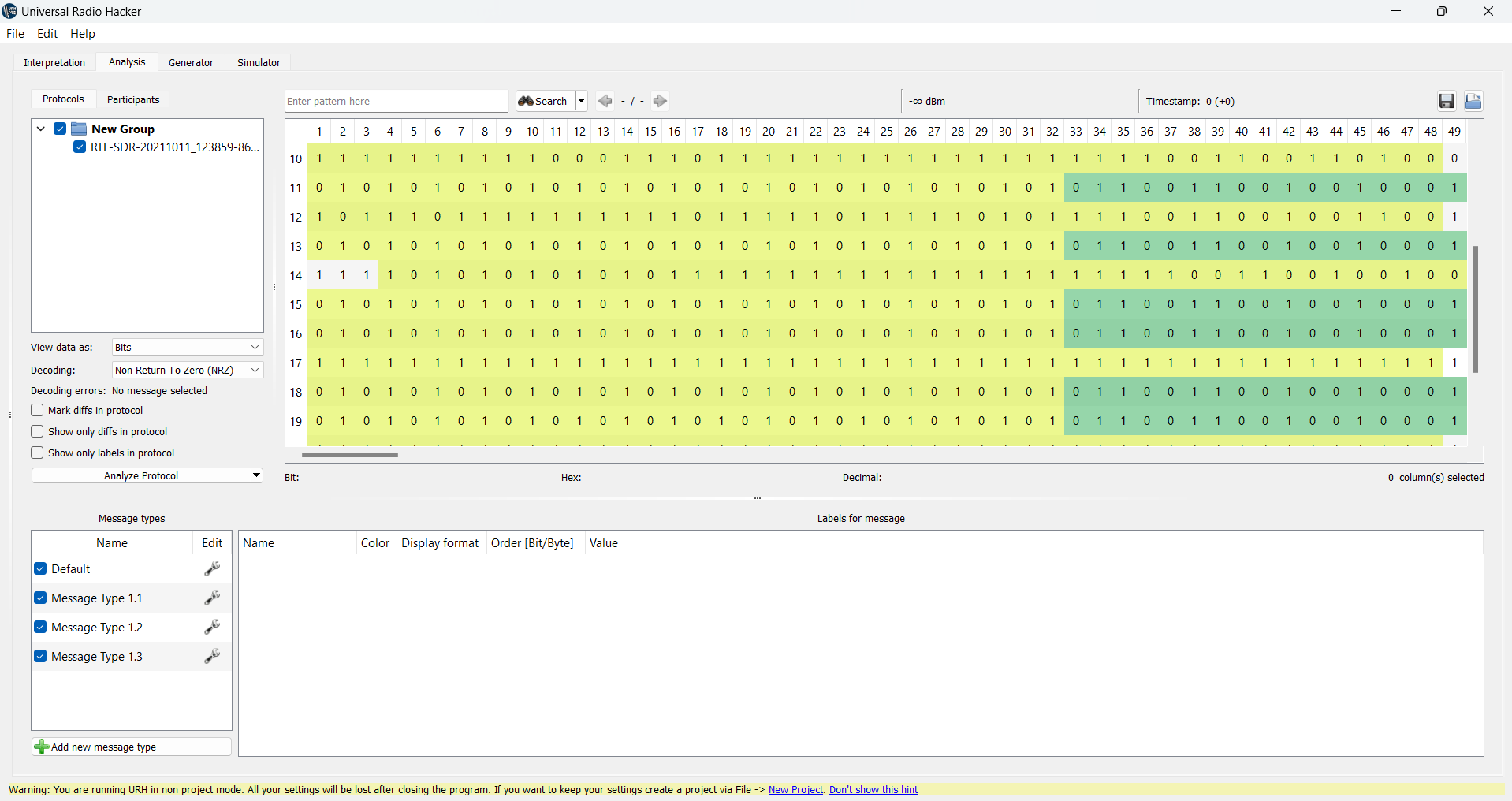This screenshot has height=801, width=1512.
Task: Click the load protocol icon beside save
Action: [x=1473, y=101]
